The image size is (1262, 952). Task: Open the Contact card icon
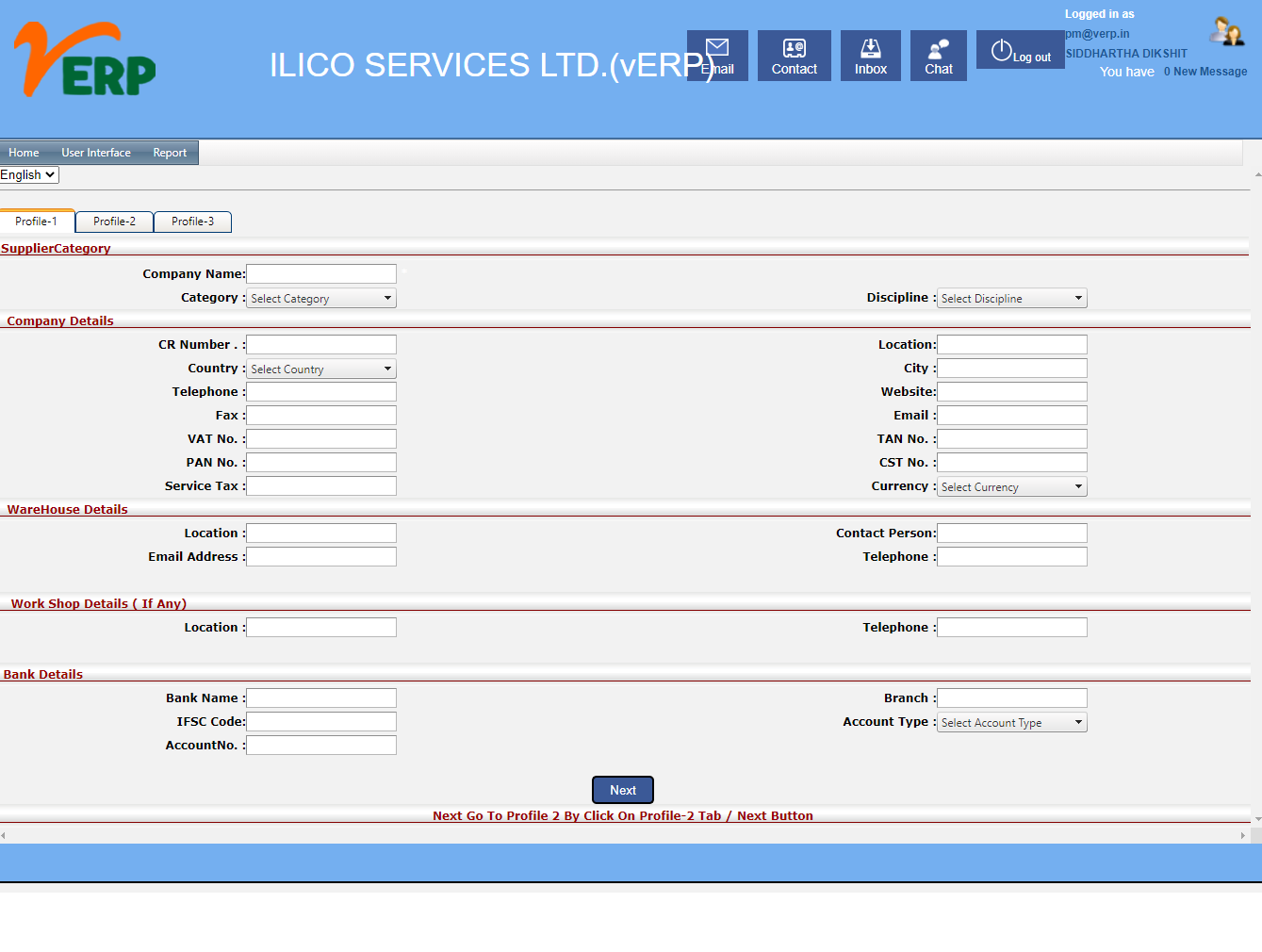tap(795, 56)
